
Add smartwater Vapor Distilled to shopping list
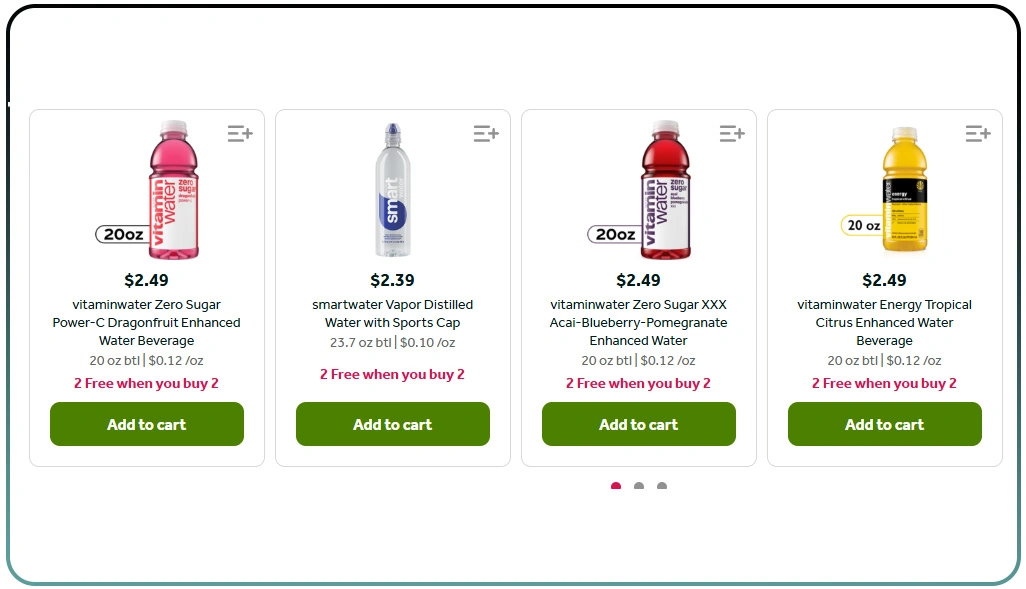tap(486, 133)
